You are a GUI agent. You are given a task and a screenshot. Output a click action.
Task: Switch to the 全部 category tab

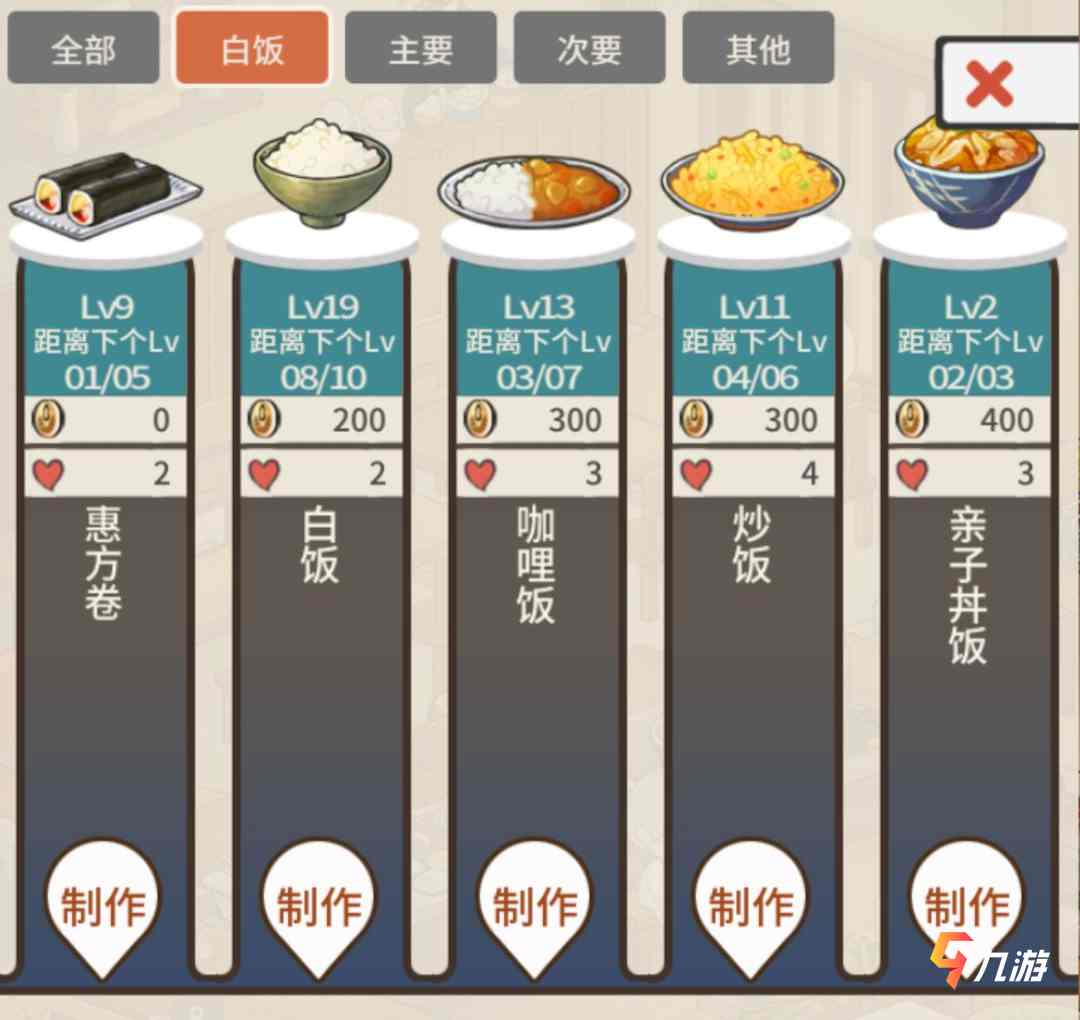click(x=83, y=48)
